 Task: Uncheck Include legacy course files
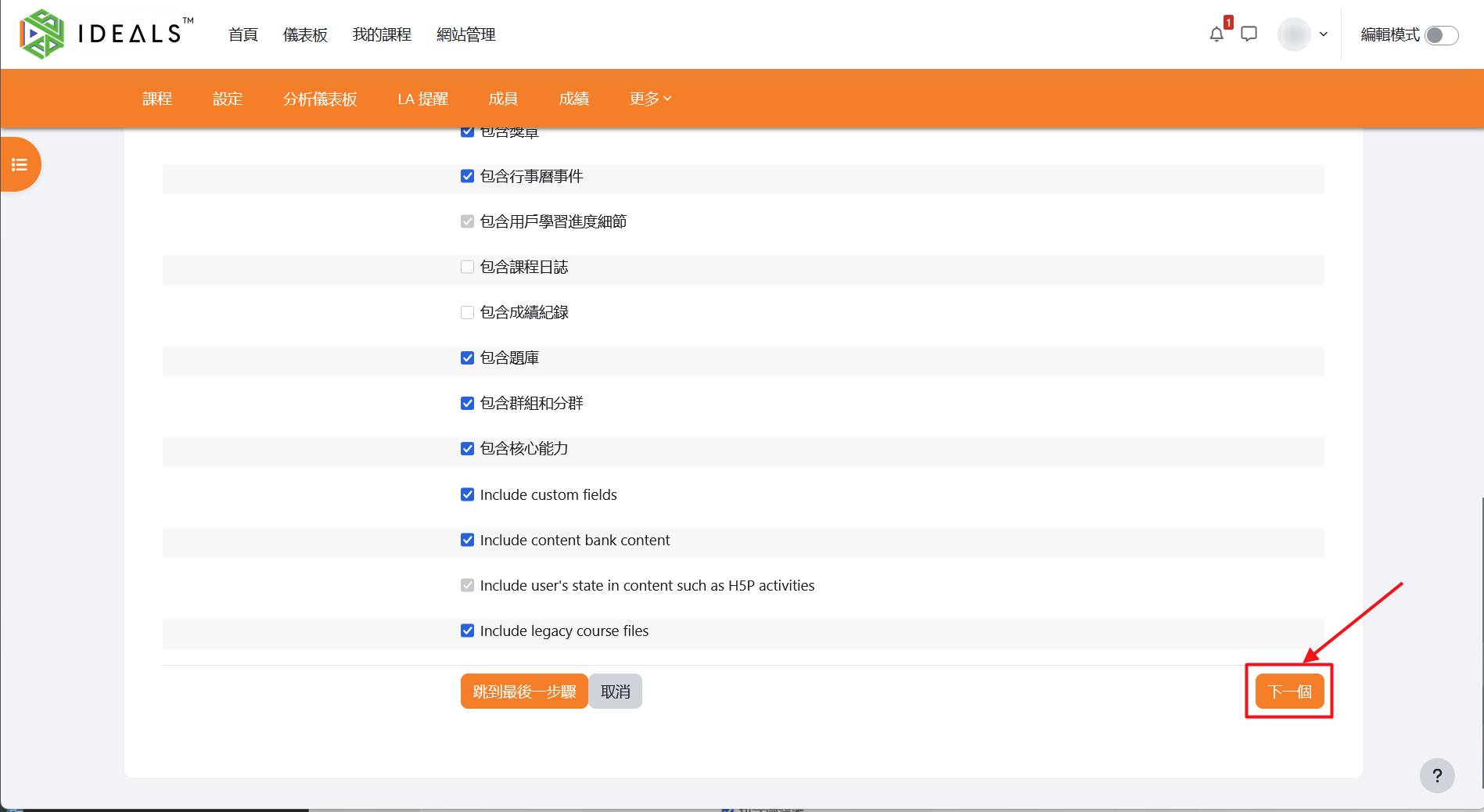pos(467,631)
